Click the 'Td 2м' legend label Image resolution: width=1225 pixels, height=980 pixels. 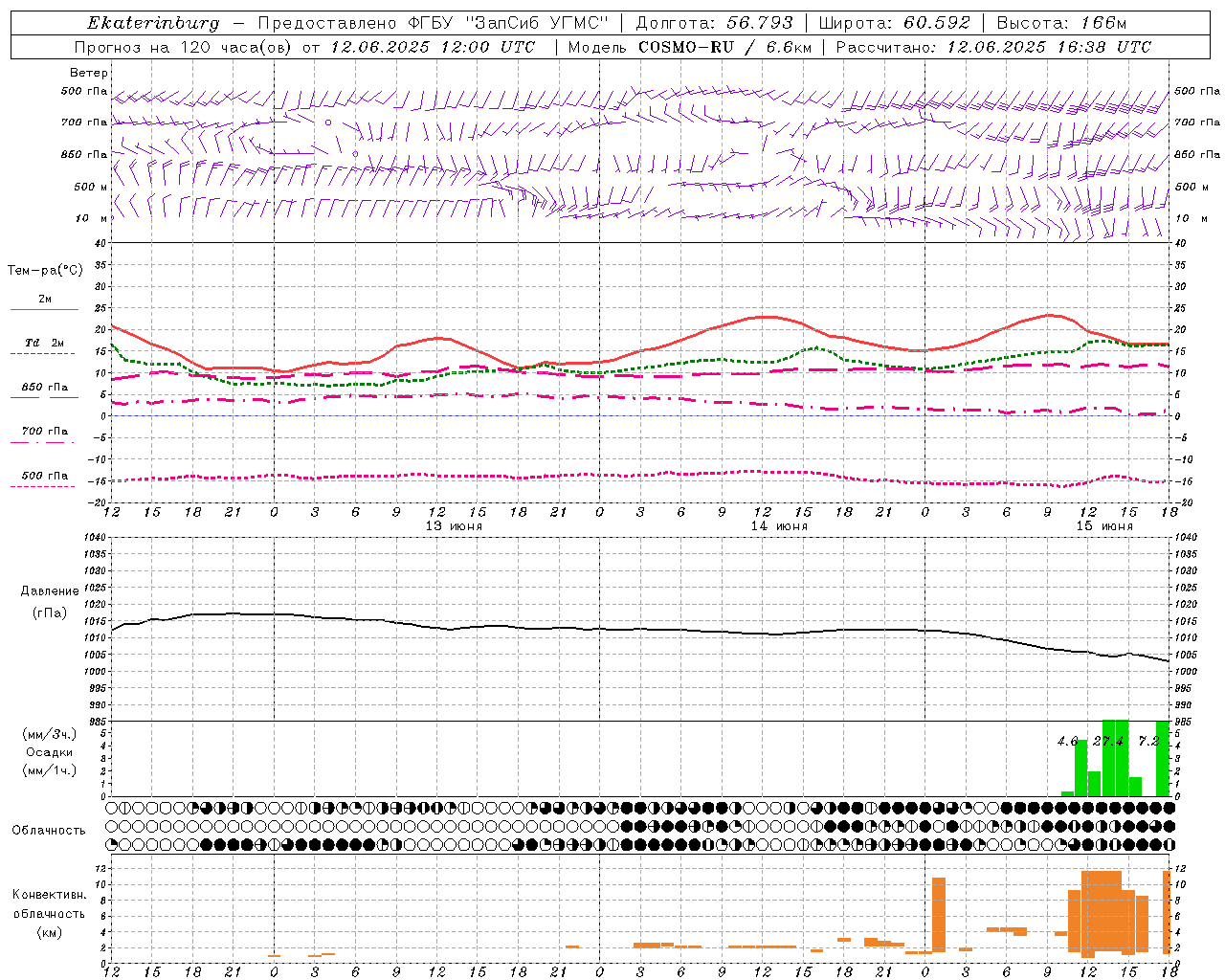coord(45,343)
